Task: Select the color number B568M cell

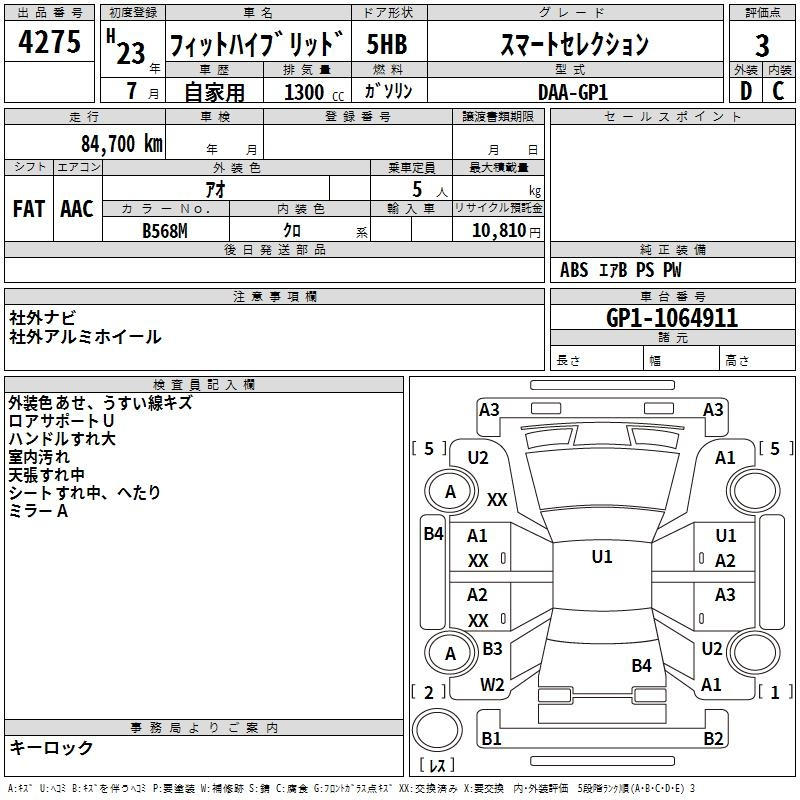Action: pyautogui.click(x=165, y=230)
